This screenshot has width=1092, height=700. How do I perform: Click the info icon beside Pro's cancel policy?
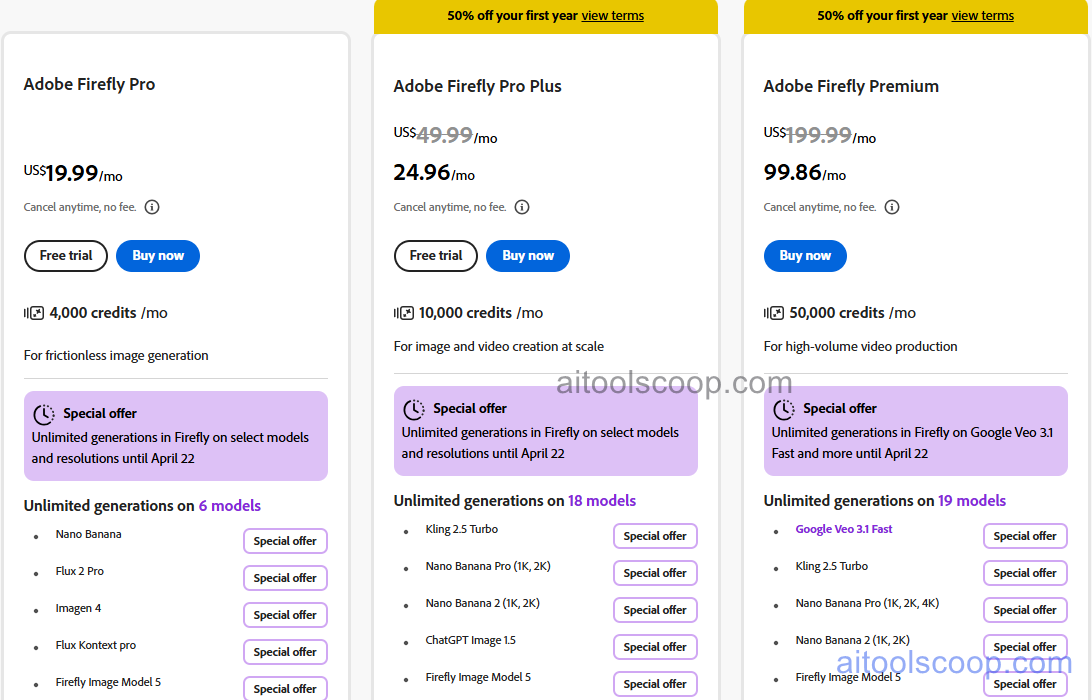[151, 207]
